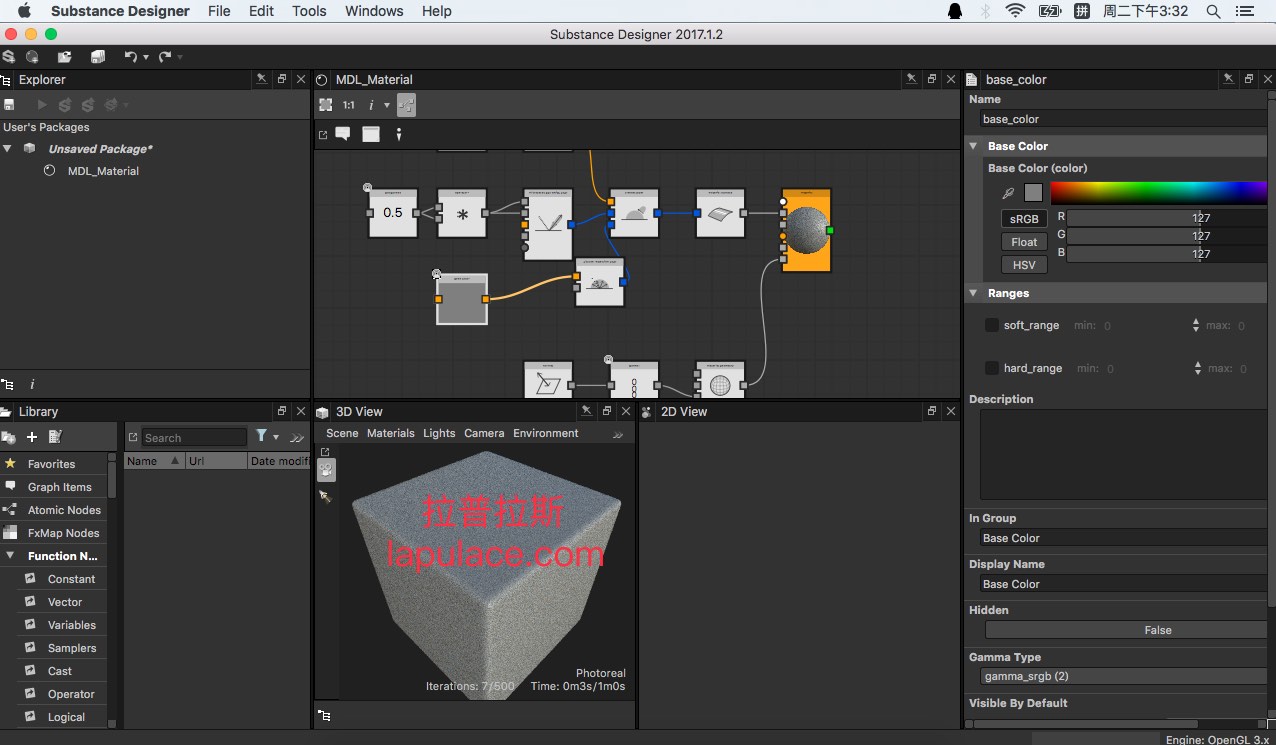The width and height of the screenshot is (1276, 745).
Task: Open the Undo history dropdown arrow
Action: [146, 57]
